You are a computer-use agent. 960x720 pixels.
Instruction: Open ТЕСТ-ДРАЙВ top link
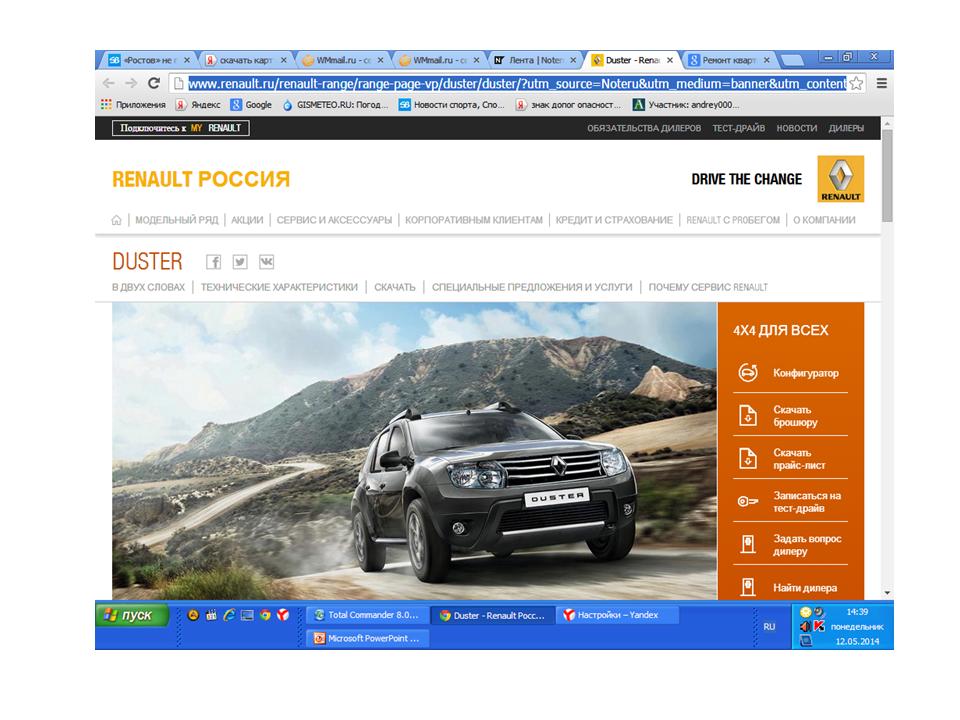[738, 128]
